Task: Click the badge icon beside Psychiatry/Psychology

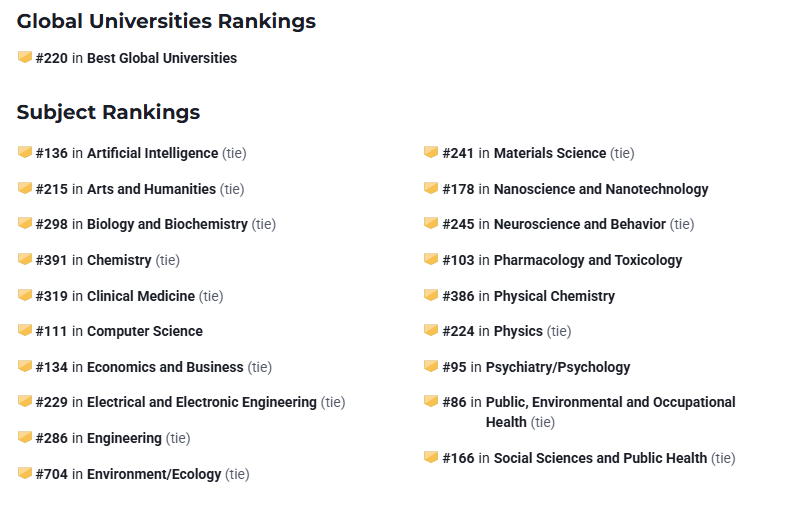Action: click(431, 366)
